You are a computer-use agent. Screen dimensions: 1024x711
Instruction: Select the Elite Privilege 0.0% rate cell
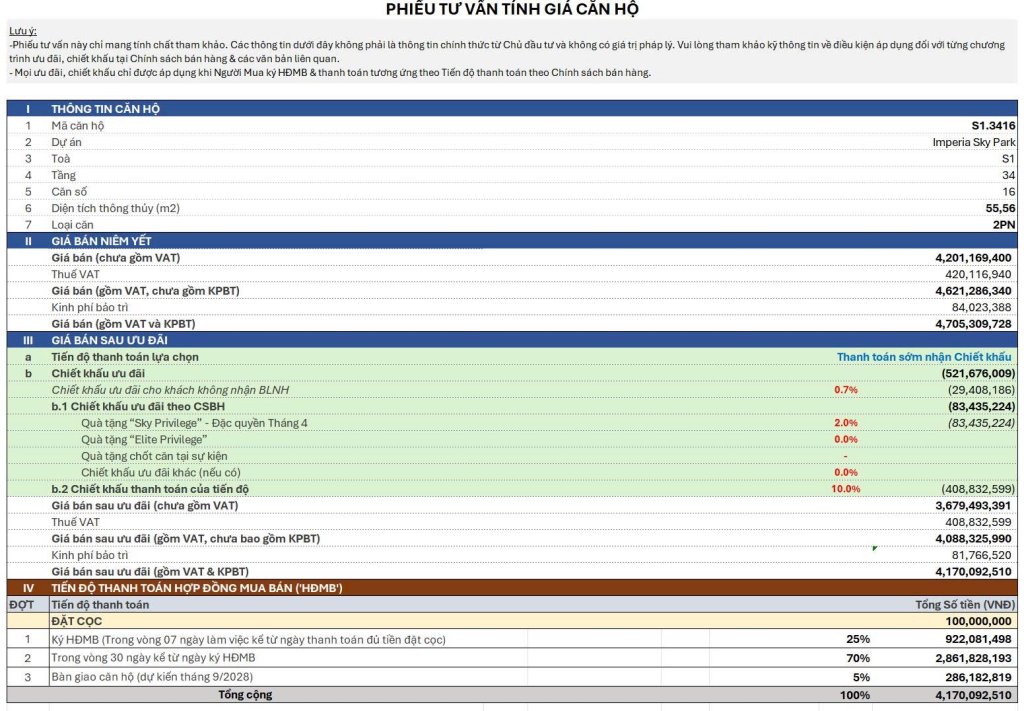(846, 439)
